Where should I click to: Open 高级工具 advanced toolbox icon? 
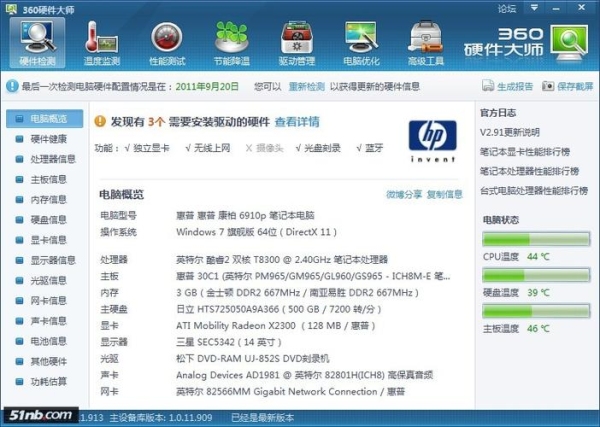pyautogui.click(x=426, y=43)
